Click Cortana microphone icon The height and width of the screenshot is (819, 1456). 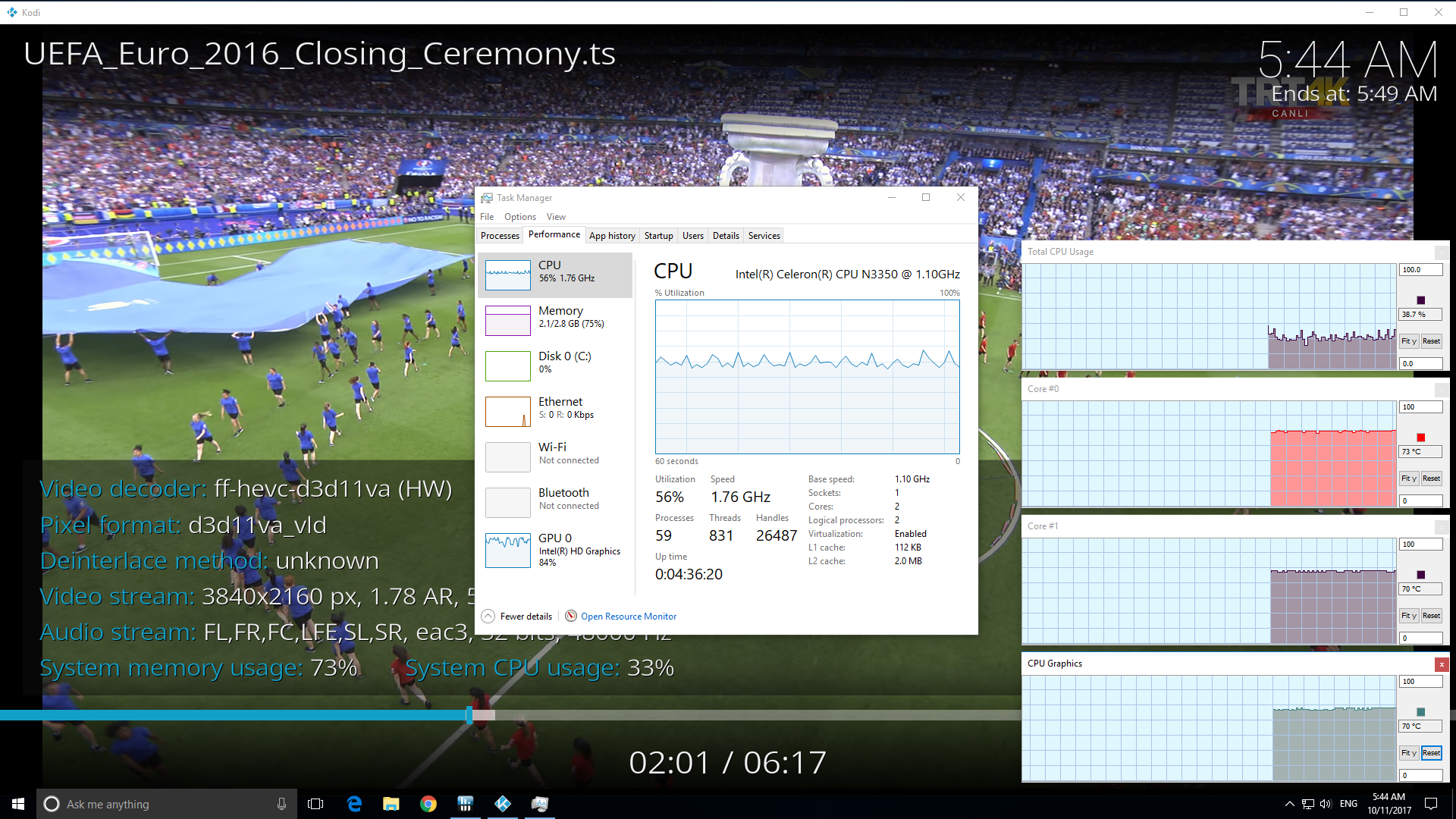(281, 804)
